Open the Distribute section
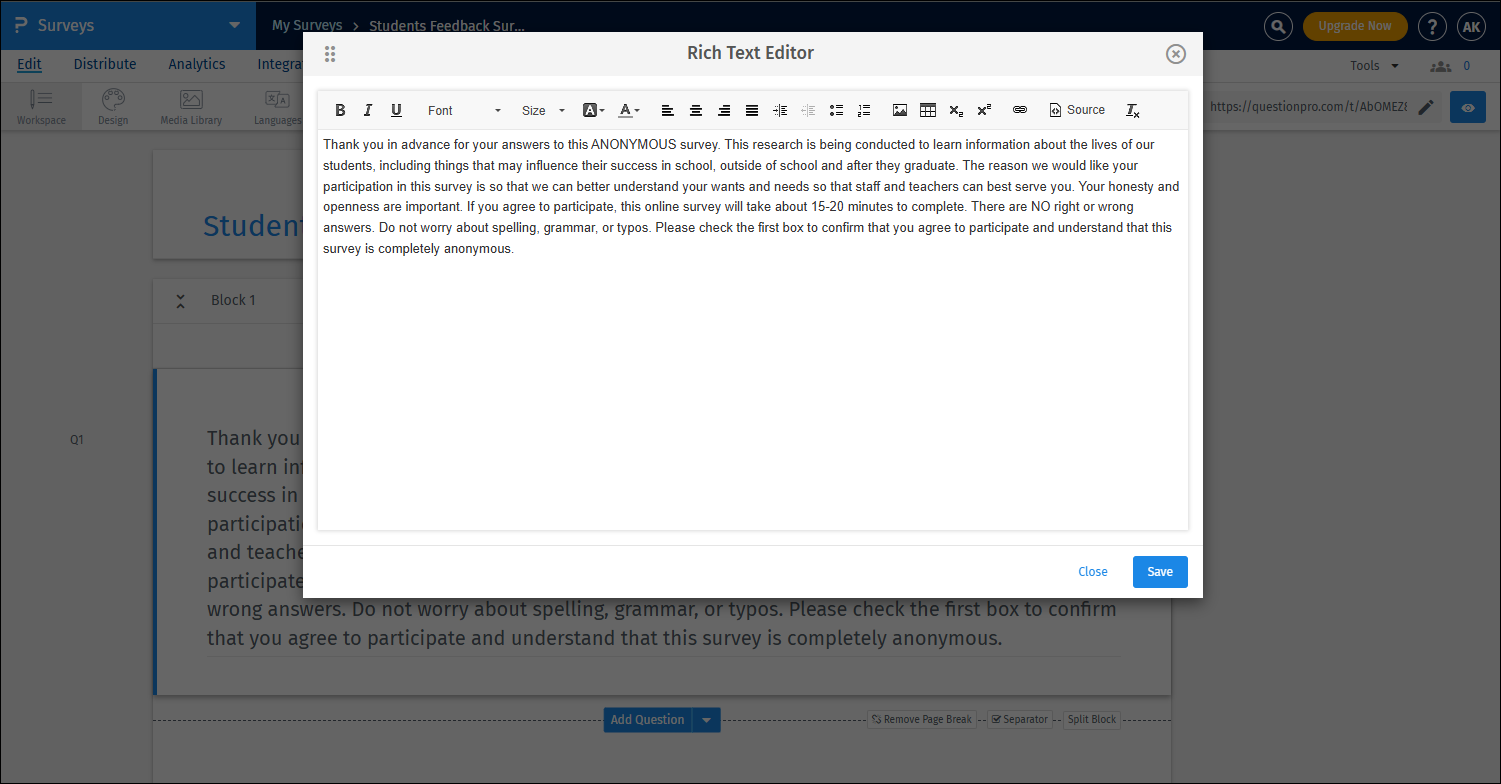 point(104,63)
